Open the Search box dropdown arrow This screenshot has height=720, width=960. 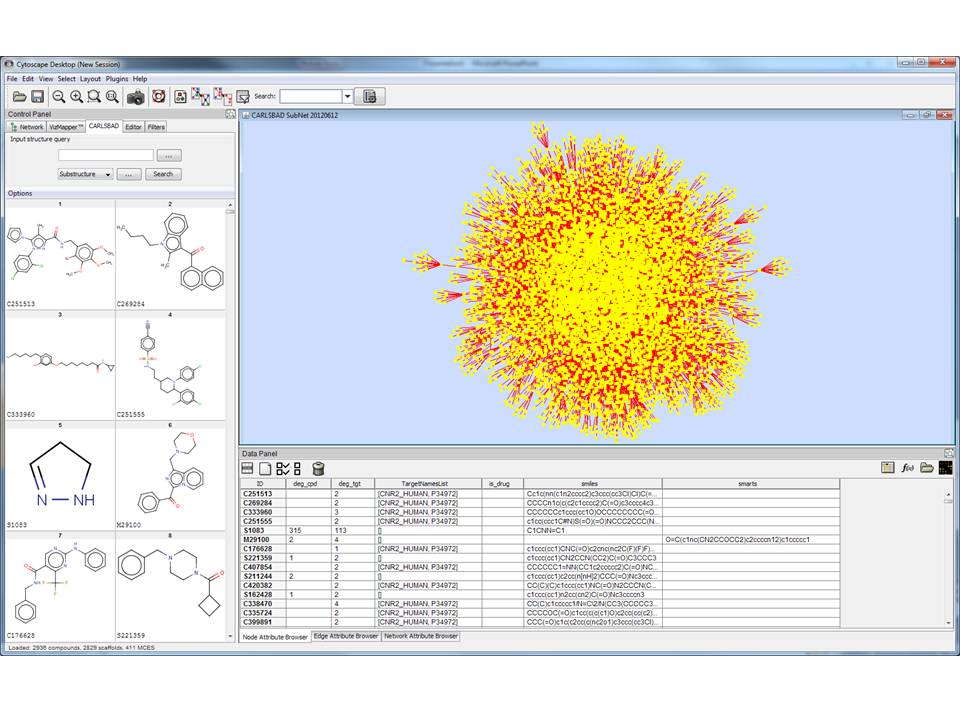pyautogui.click(x=348, y=97)
